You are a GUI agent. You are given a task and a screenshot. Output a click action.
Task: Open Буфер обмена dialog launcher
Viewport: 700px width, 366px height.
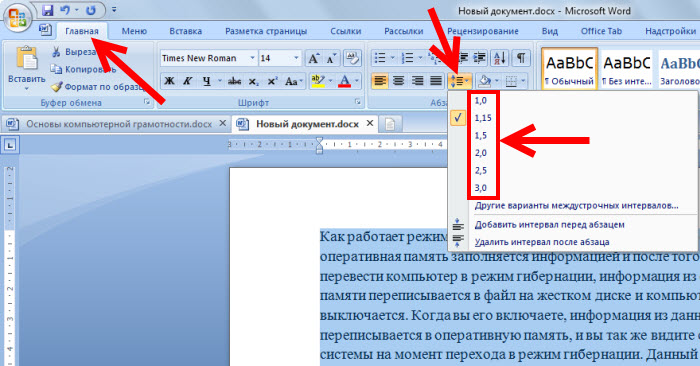(x=147, y=102)
